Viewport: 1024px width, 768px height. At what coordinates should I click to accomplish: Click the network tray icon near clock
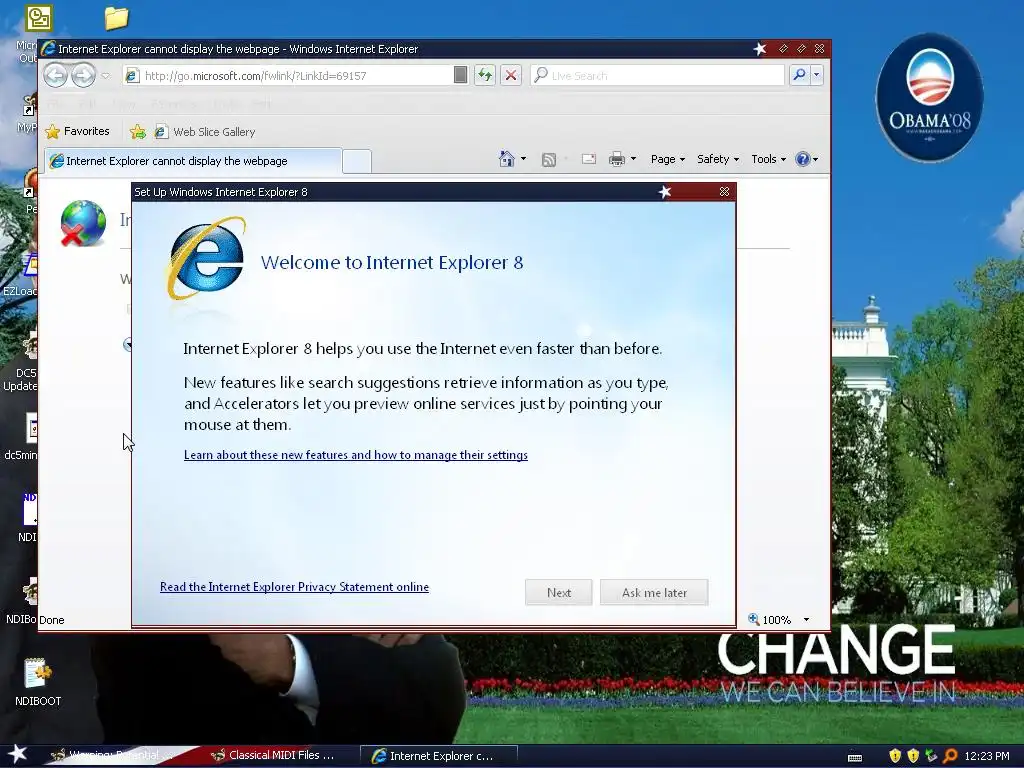931,756
